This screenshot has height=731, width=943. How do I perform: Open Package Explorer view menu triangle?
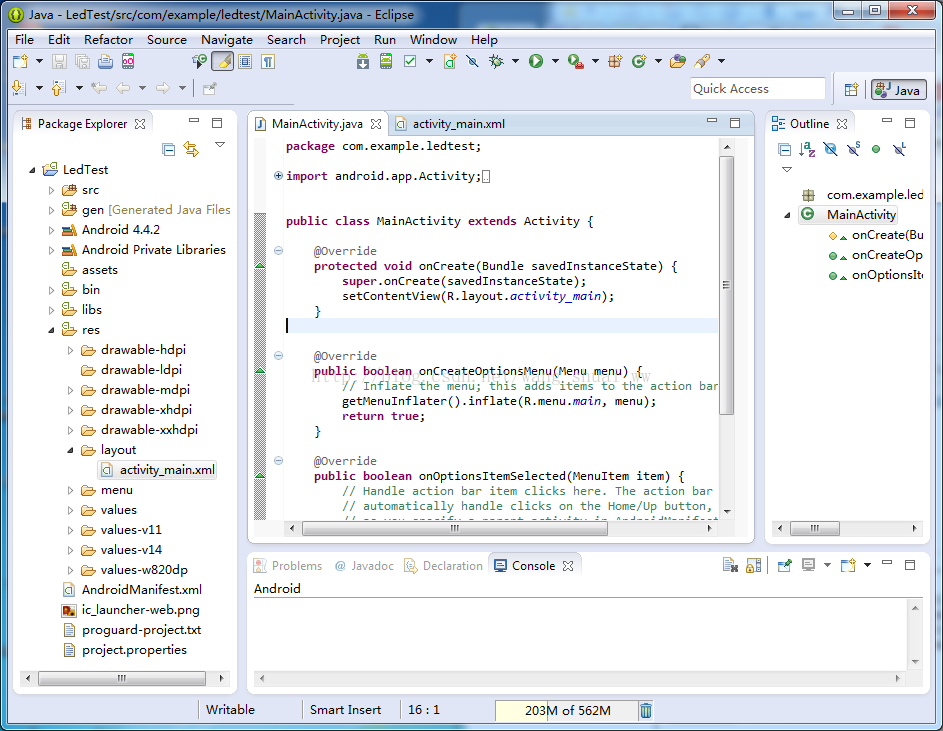[x=220, y=145]
